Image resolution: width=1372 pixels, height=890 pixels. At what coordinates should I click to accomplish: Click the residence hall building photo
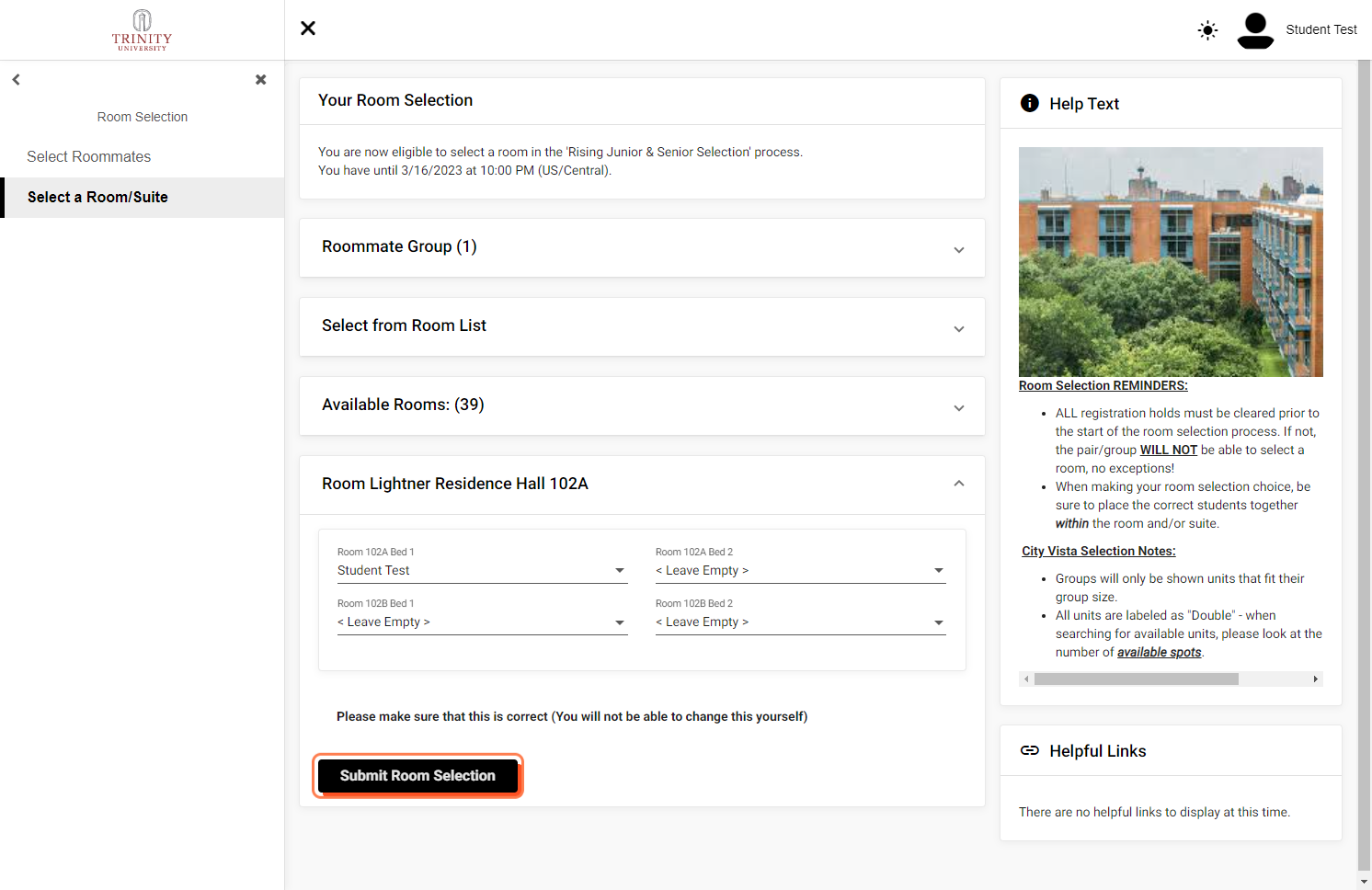click(1171, 262)
